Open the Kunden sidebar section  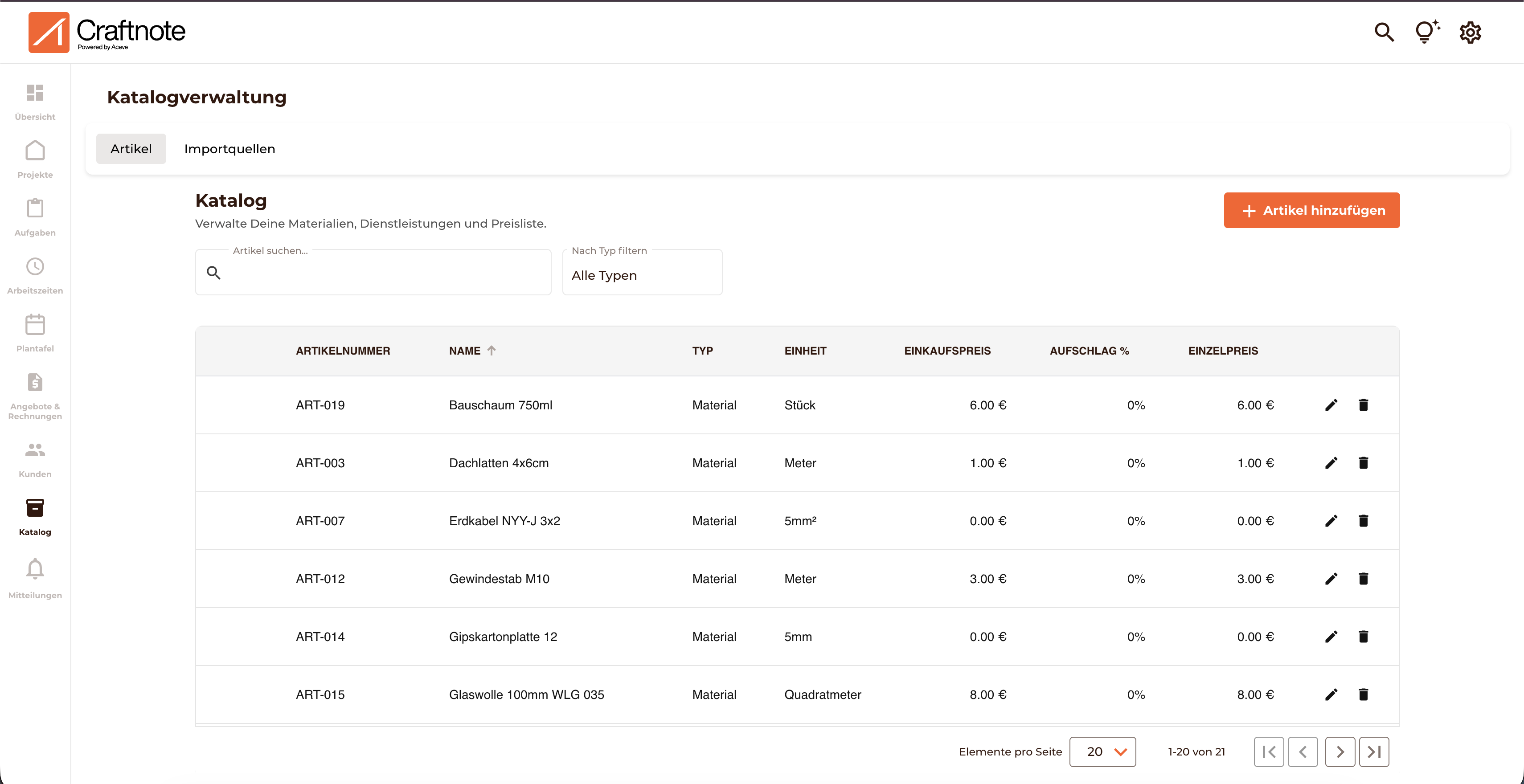pos(35,459)
